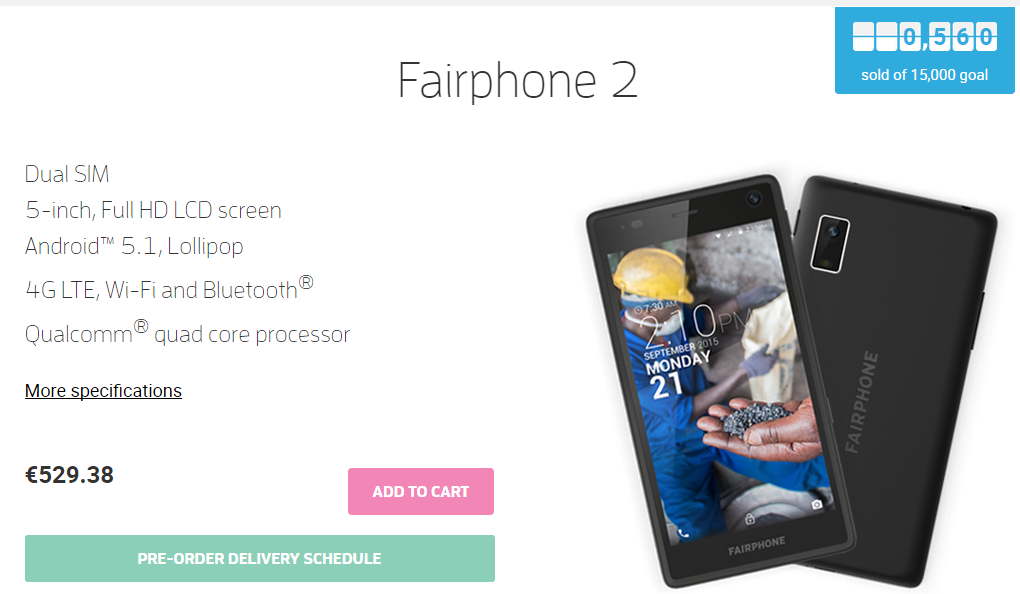Click the pink ADD TO CART button
Viewport: 1020px width, 594px height.
(x=421, y=491)
